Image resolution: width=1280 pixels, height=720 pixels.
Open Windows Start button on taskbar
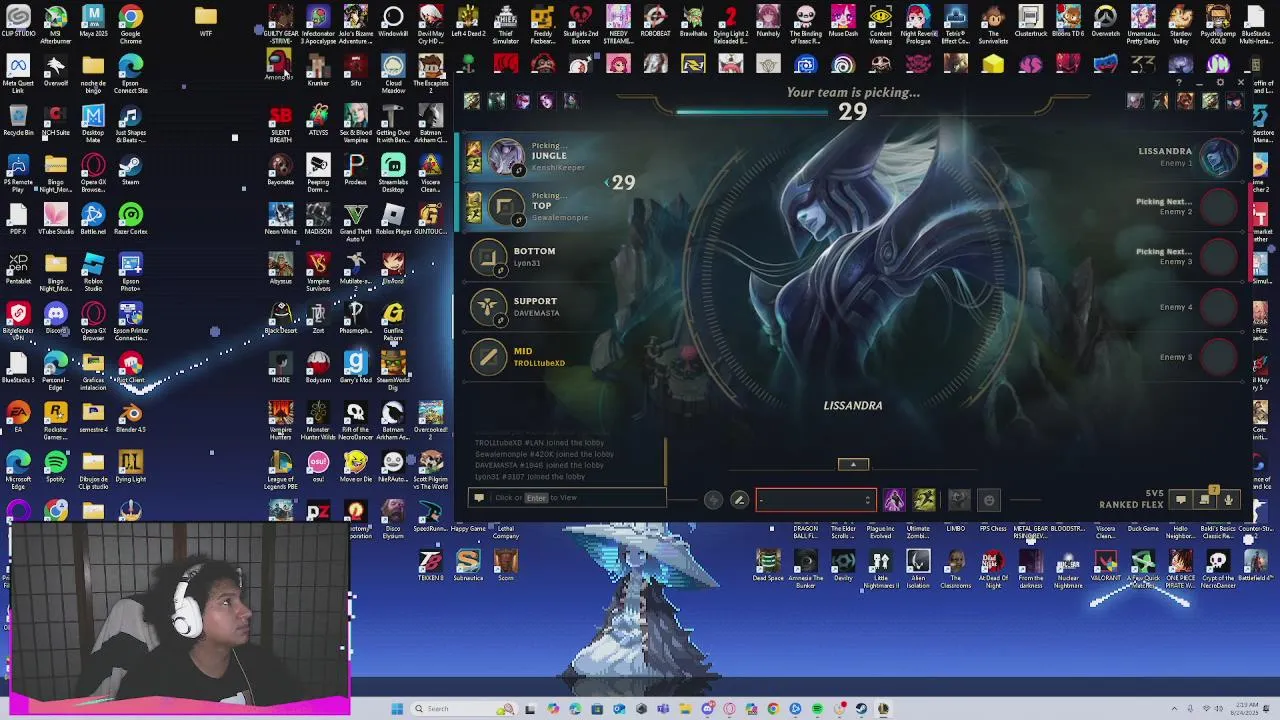pyautogui.click(x=396, y=709)
